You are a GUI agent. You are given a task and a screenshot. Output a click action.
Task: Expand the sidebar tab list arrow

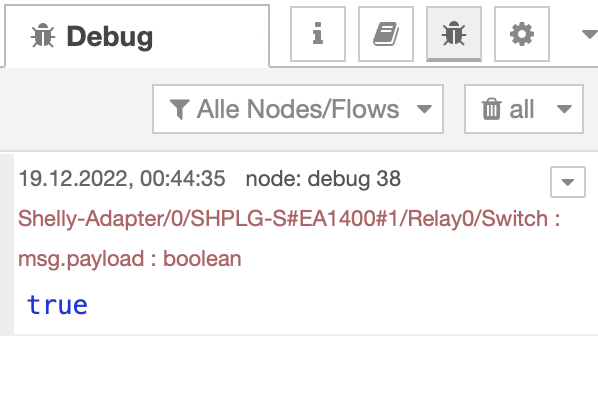(x=589, y=35)
